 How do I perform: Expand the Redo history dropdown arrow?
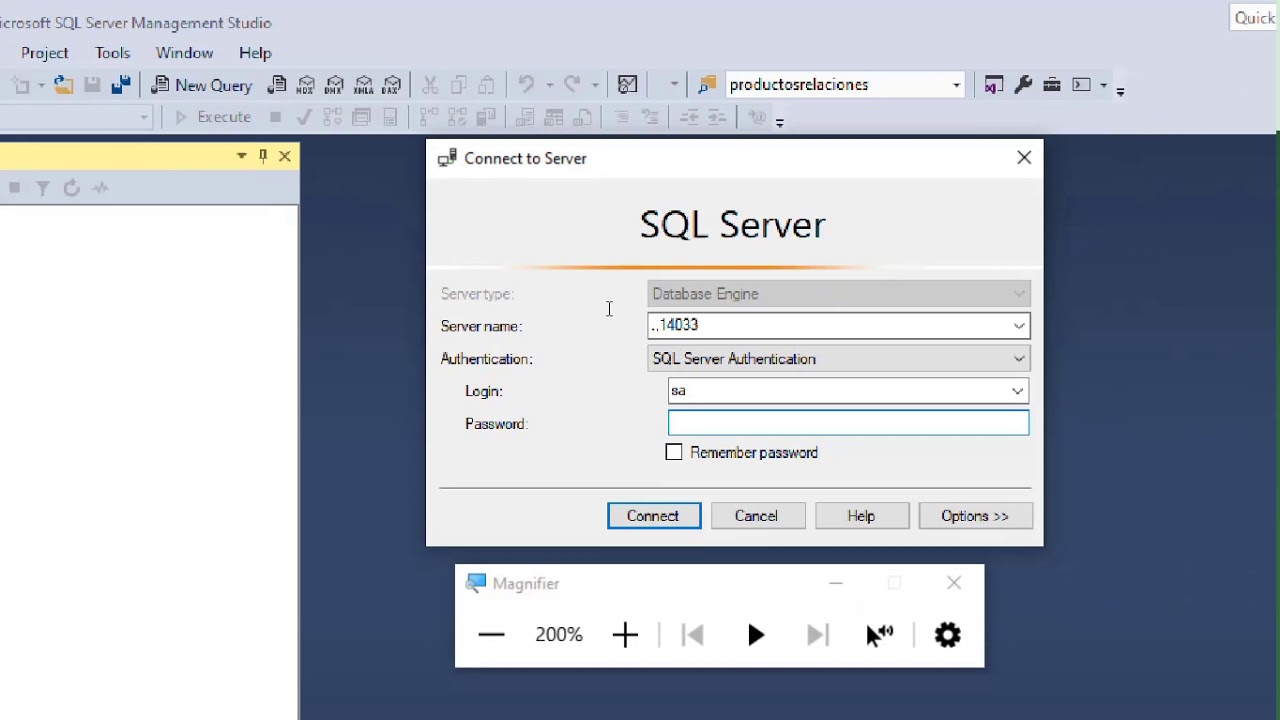pos(595,85)
